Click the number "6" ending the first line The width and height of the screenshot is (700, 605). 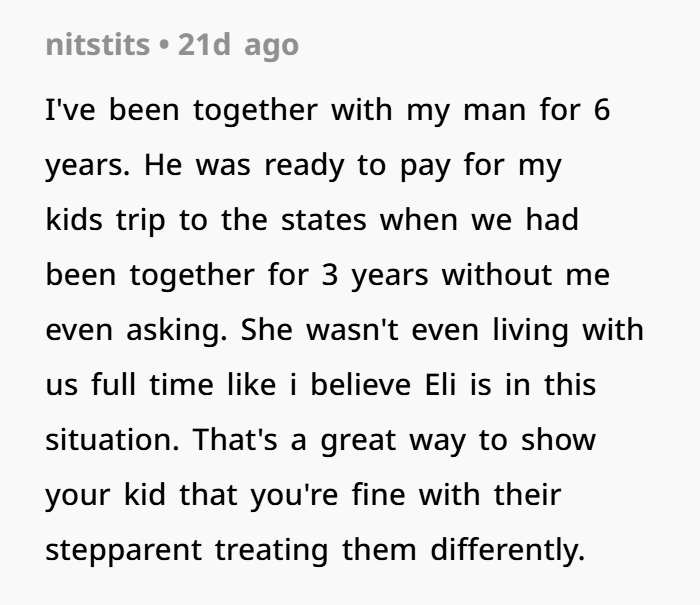(x=602, y=110)
